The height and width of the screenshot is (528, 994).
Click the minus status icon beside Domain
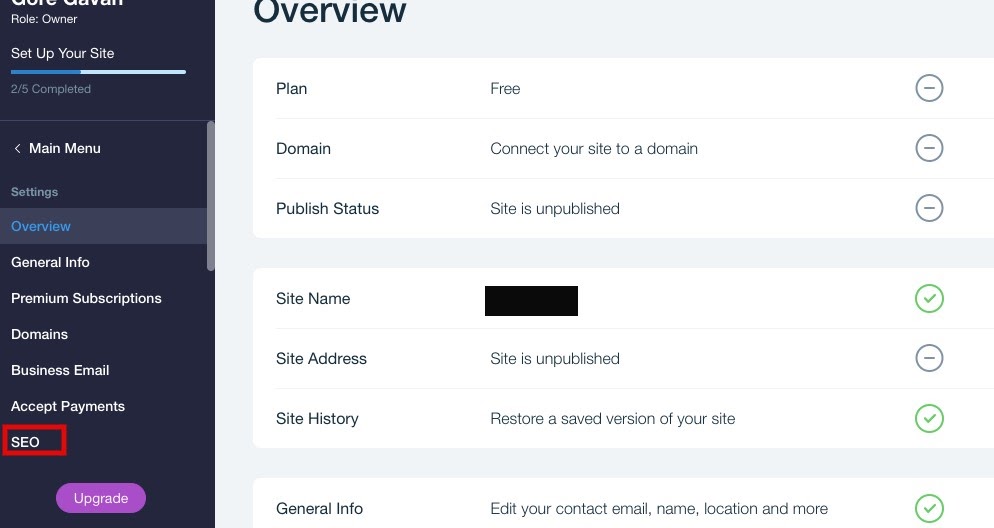click(x=929, y=149)
